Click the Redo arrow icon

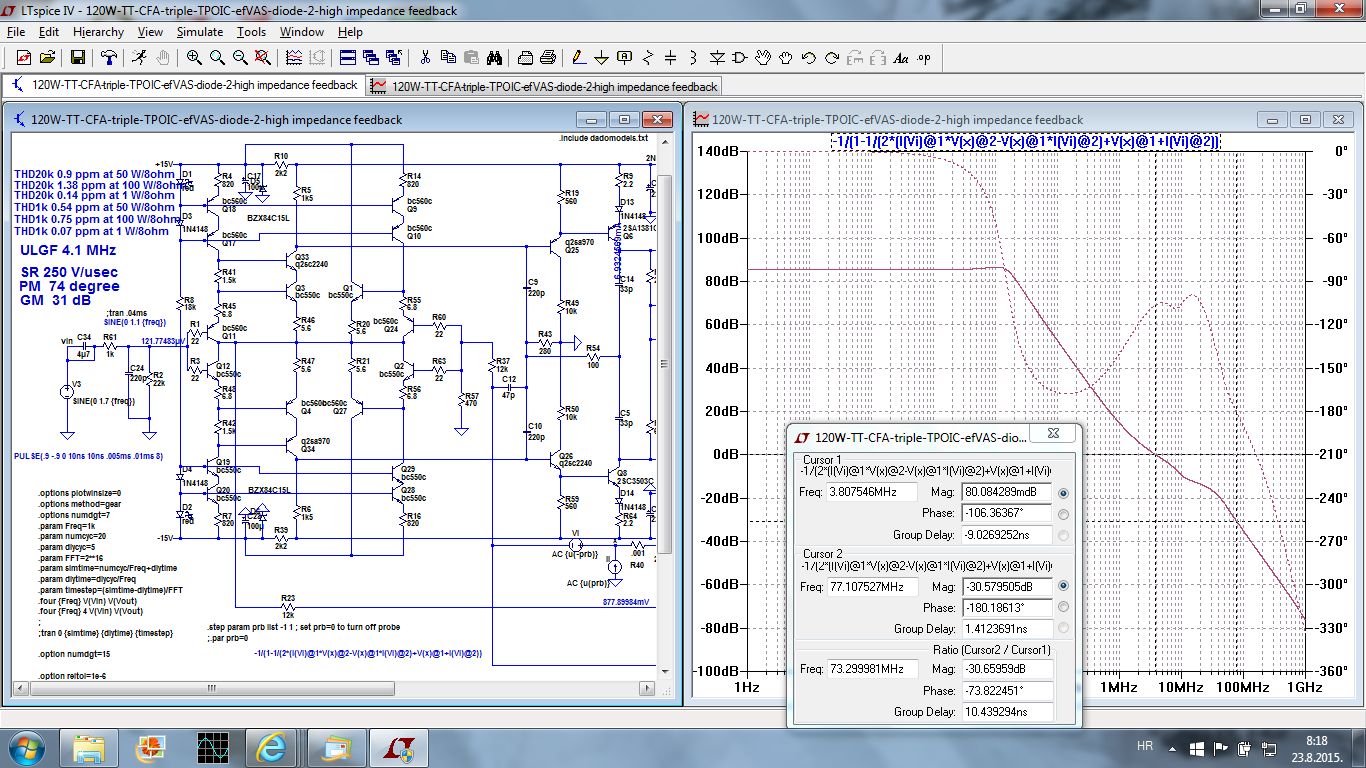pos(831,57)
